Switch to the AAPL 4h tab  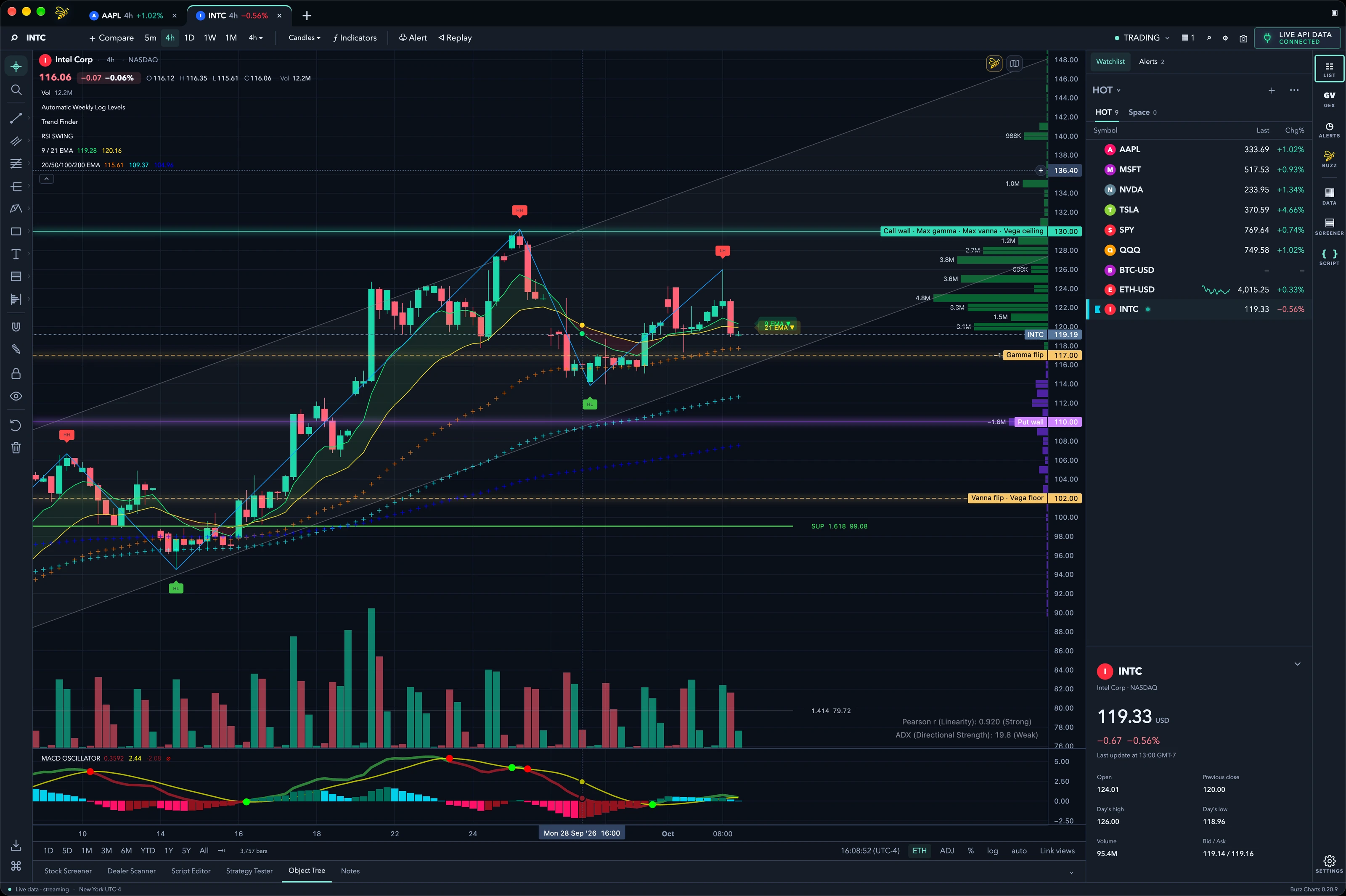tap(132, 16)
